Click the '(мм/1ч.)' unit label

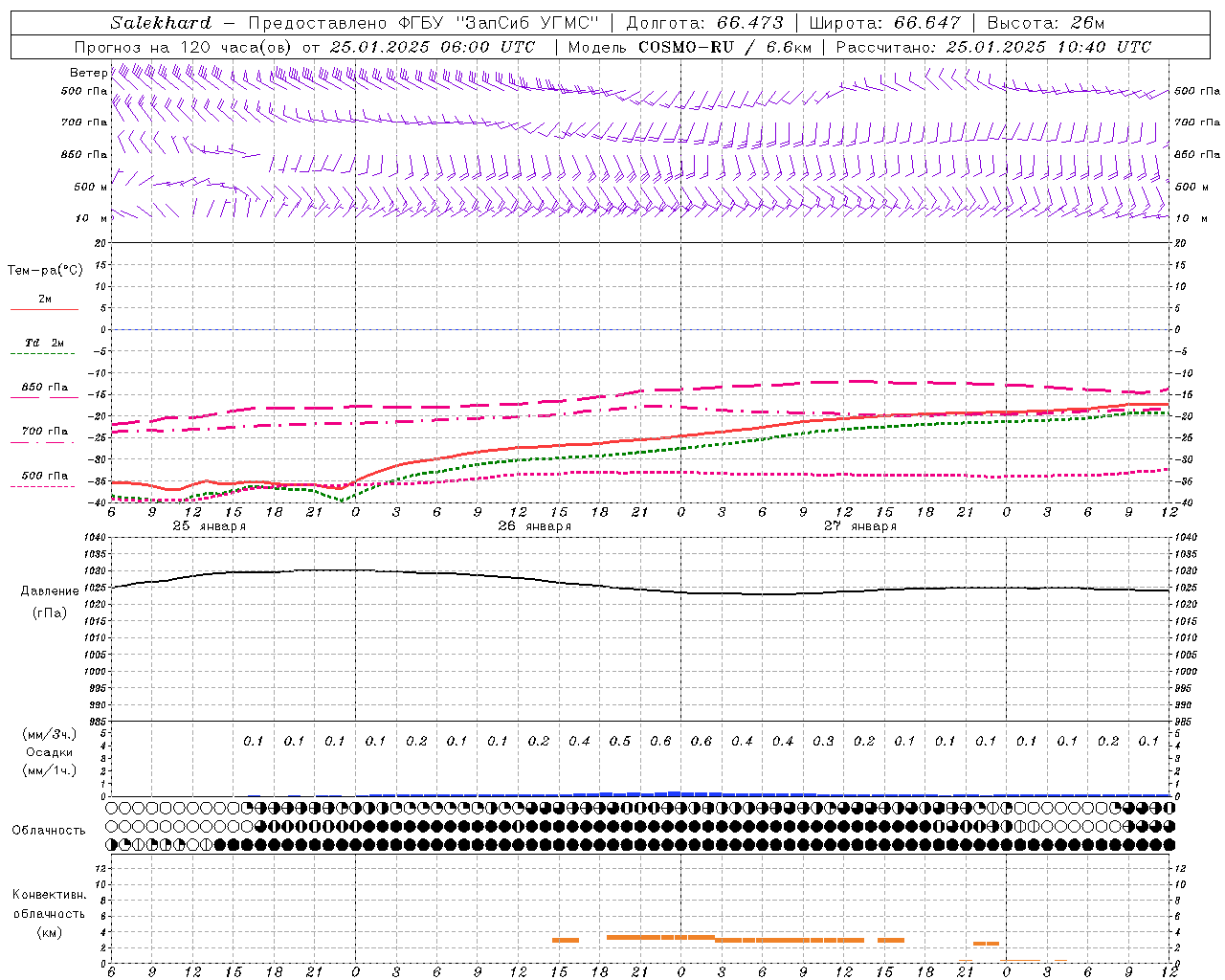pyautogui.click(x=52, y=770)
